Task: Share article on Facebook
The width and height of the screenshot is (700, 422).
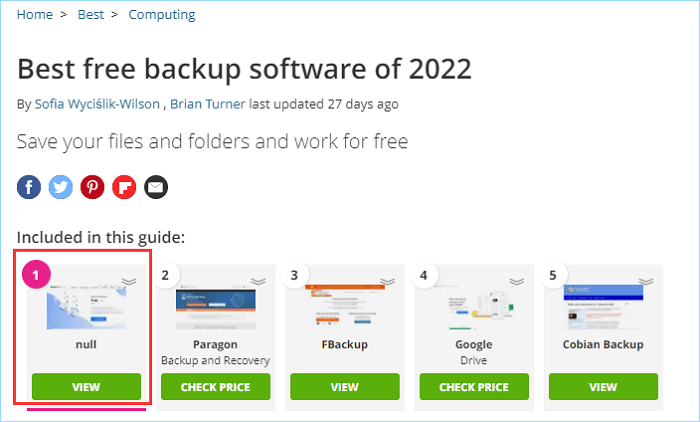Action: [29, 187]
